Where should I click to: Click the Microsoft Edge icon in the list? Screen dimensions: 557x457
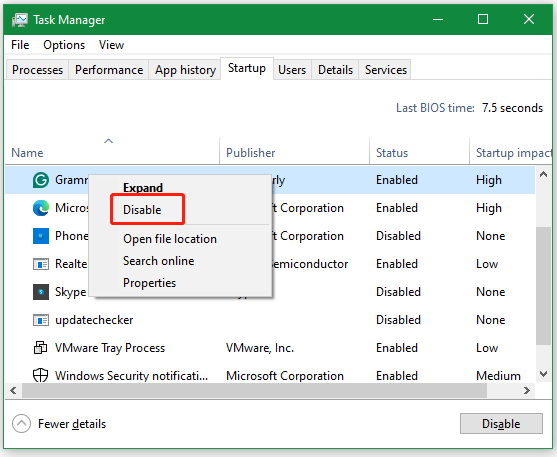coord(41,208)
